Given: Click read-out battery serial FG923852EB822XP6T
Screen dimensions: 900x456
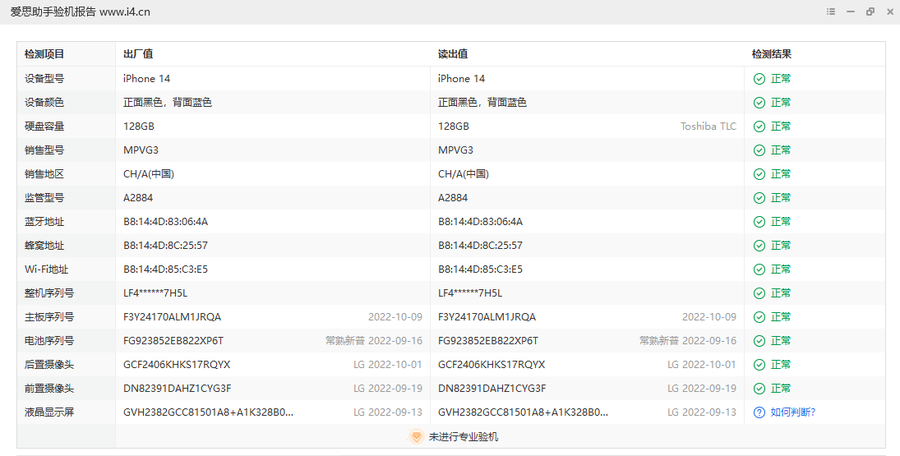Looking at the screenshot, I should pyautogui.click(x=488, y=341).
